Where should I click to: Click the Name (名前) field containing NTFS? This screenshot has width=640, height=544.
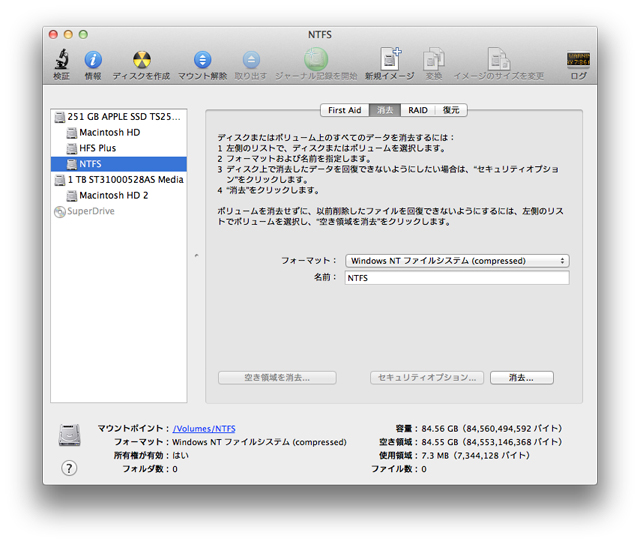pyautogui.click(x=457, y=278)
